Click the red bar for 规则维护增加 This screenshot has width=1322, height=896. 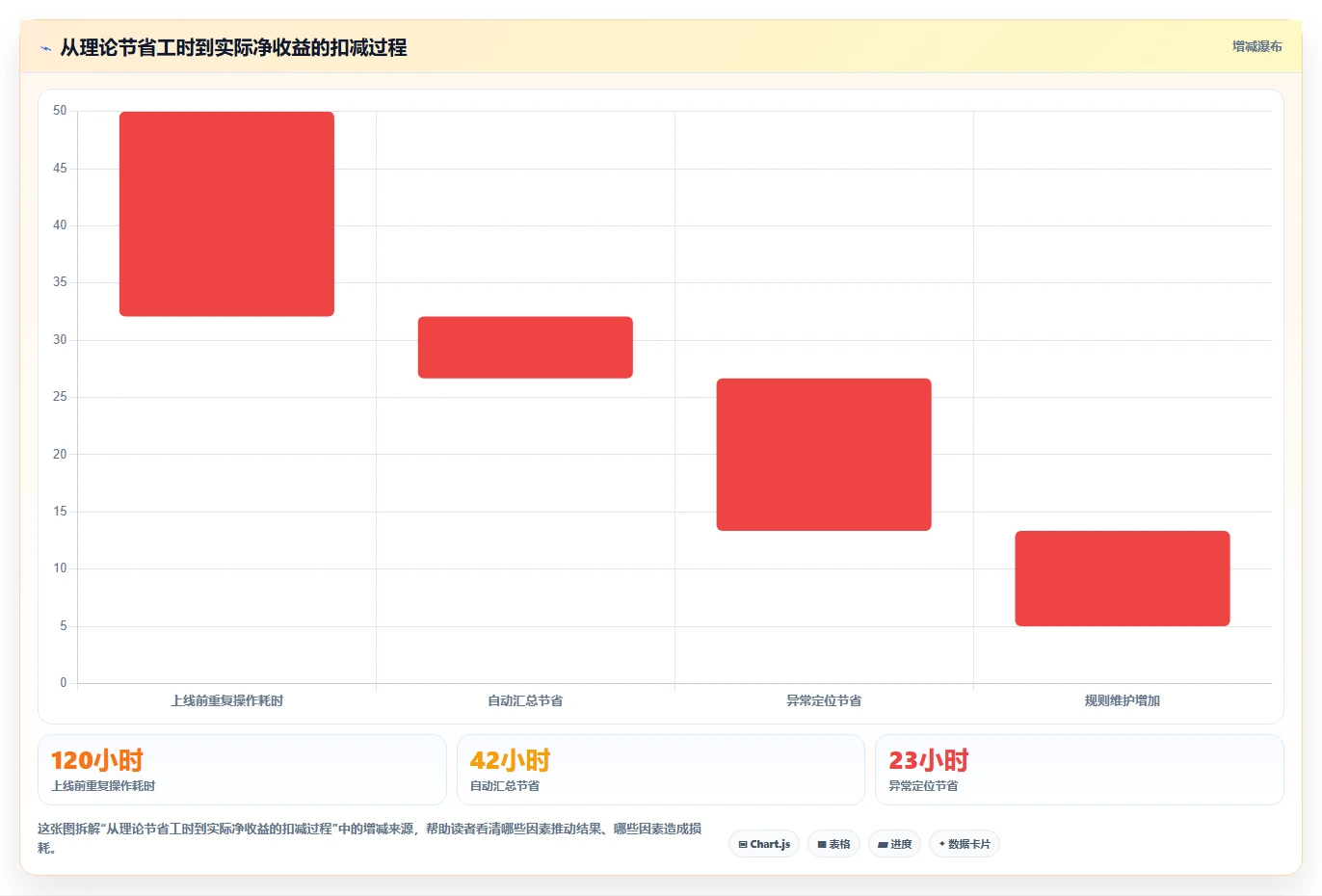[1123, 578]
